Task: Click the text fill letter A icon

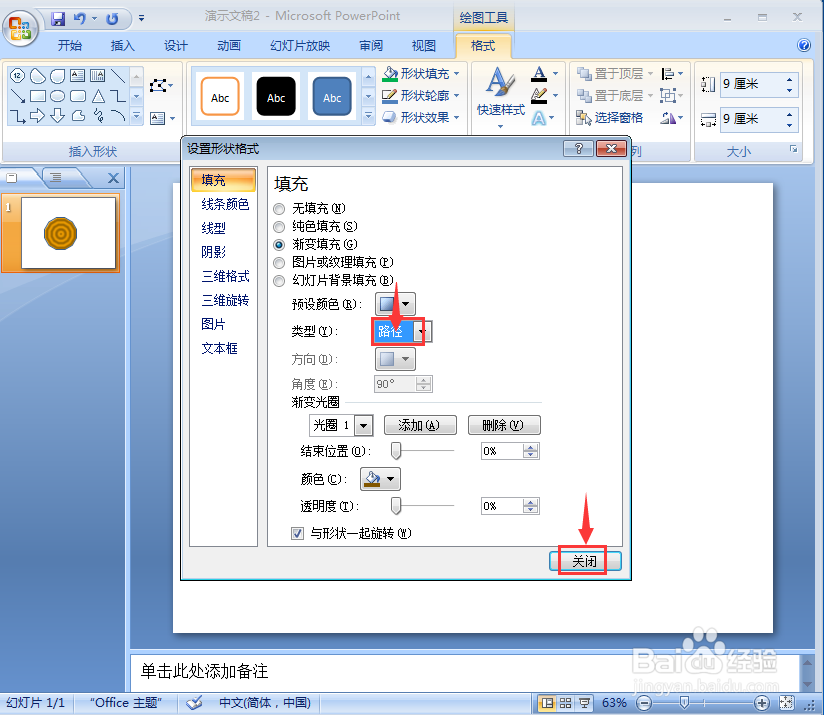Action: click(539, 74)
